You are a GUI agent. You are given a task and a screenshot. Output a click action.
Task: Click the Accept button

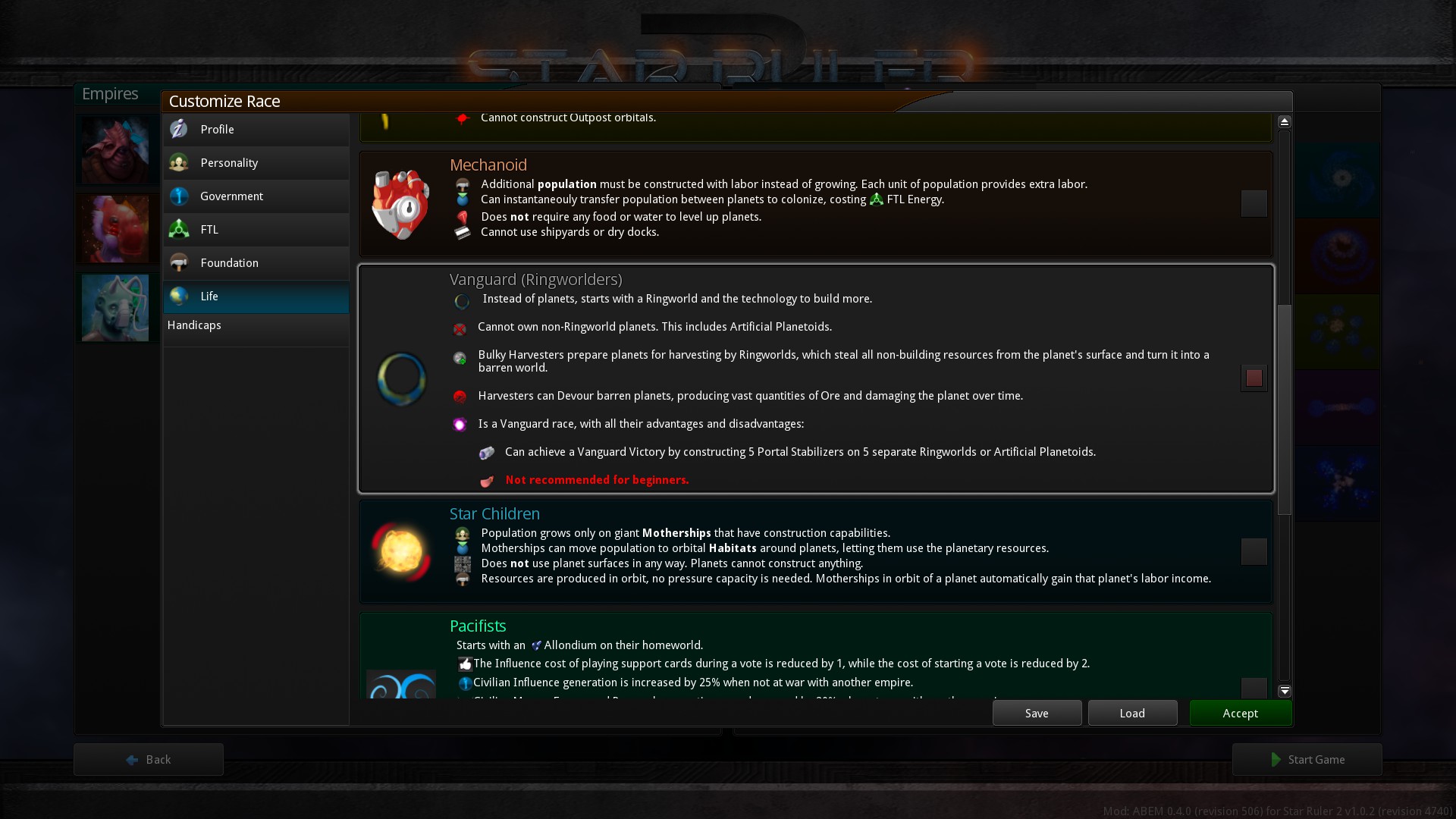[x=1240, y=713]
